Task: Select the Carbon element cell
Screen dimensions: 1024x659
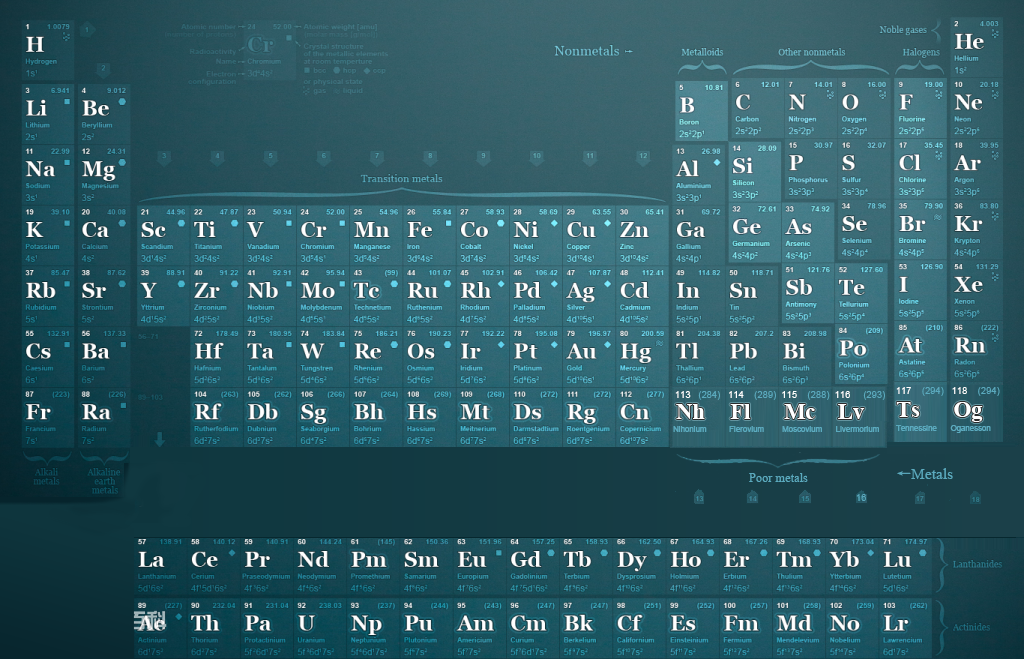Action: pos(756,110)
